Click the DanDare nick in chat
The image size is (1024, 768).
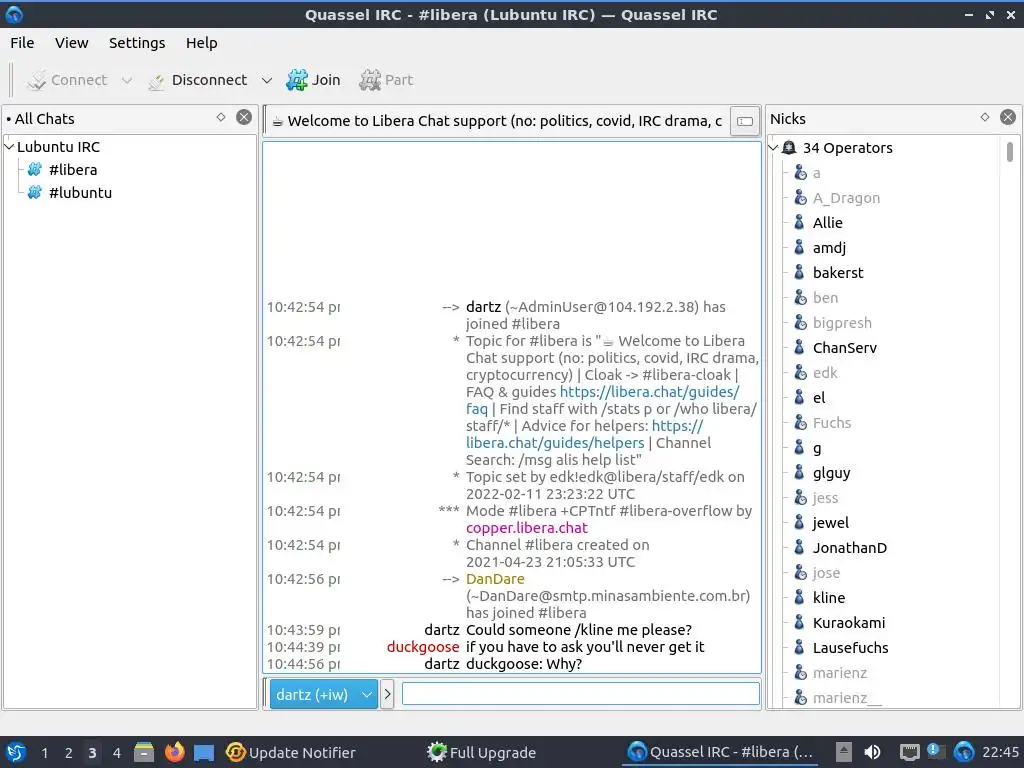click(495, 579)
